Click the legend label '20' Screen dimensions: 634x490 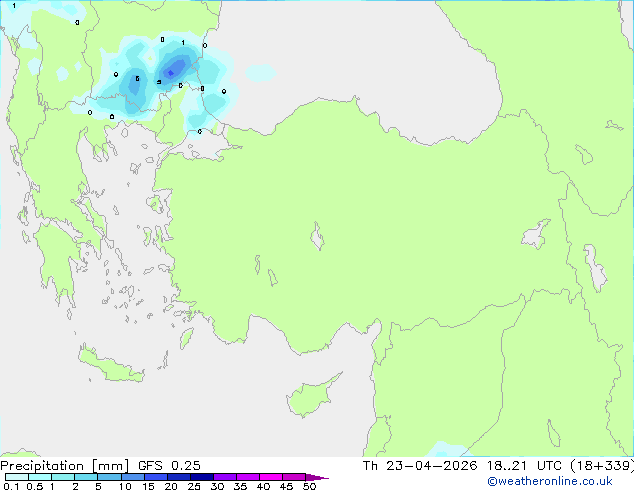click(171, 486)
